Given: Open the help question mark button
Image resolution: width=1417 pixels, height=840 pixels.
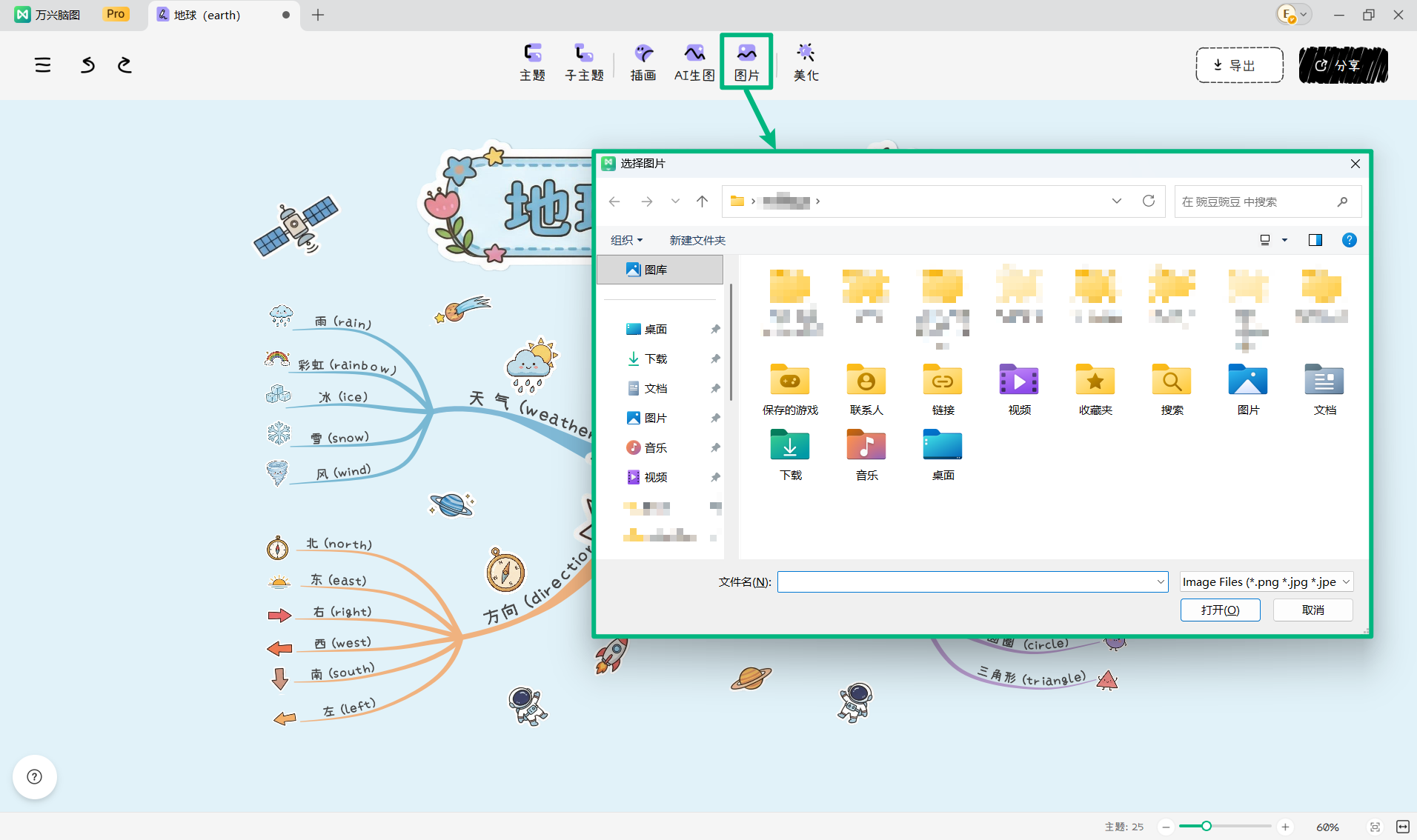Looking at the screenshot, I should [34, 776].
